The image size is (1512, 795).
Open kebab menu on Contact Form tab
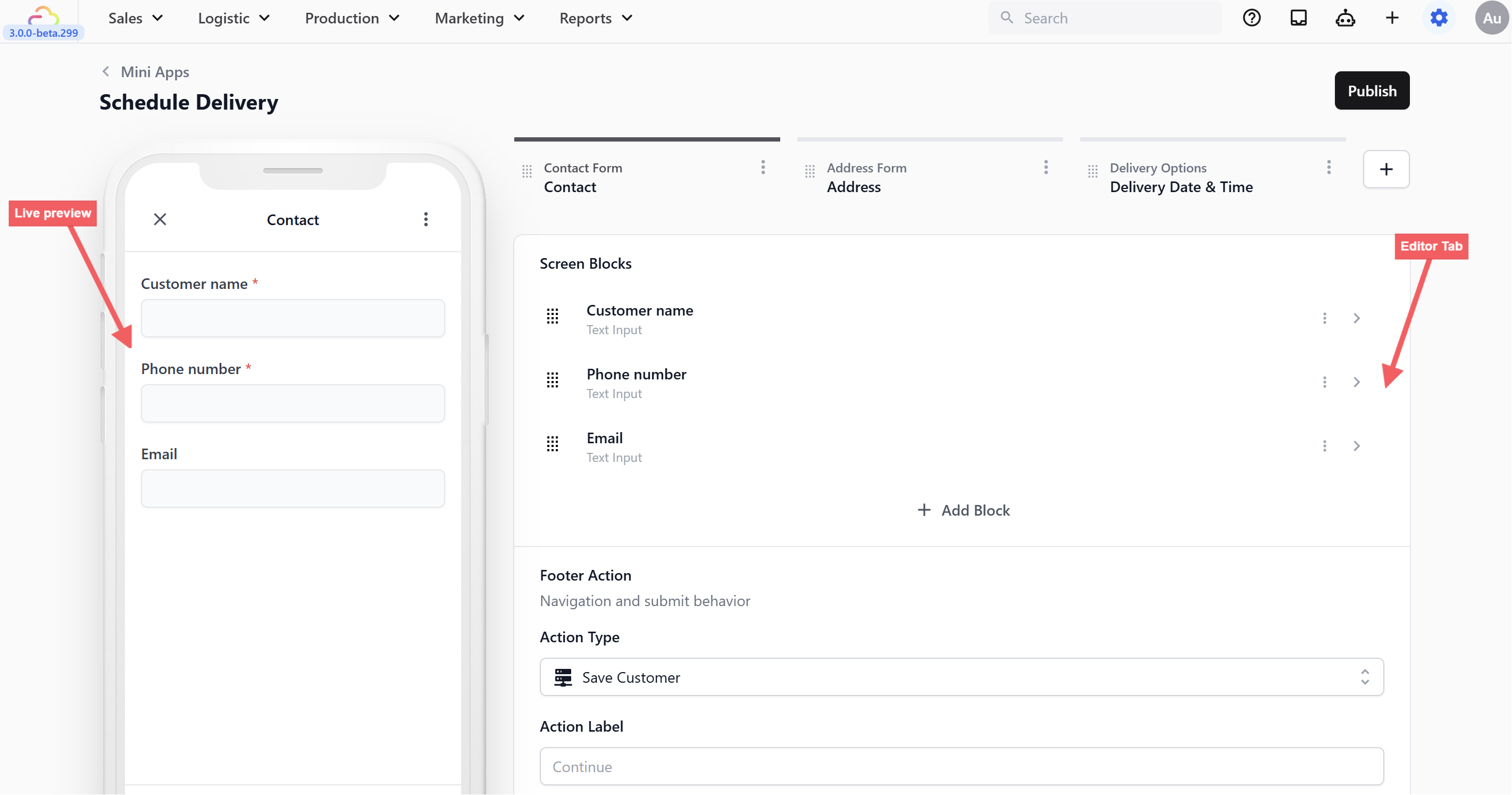(x=763, y=168)
